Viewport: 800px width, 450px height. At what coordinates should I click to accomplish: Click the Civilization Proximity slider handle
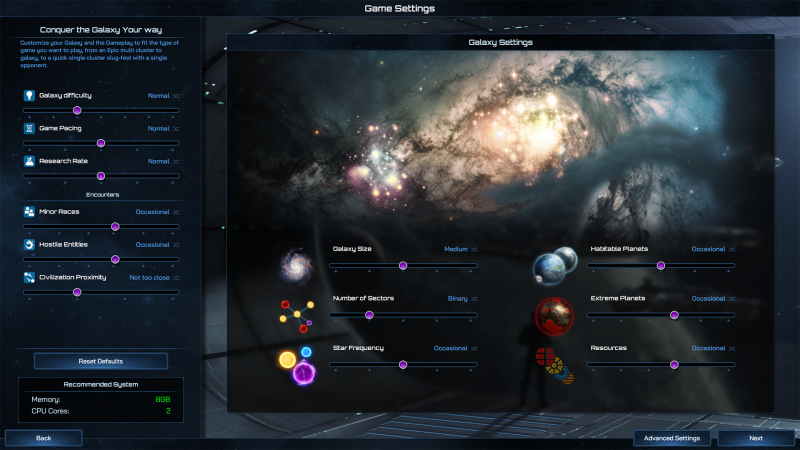77,292
